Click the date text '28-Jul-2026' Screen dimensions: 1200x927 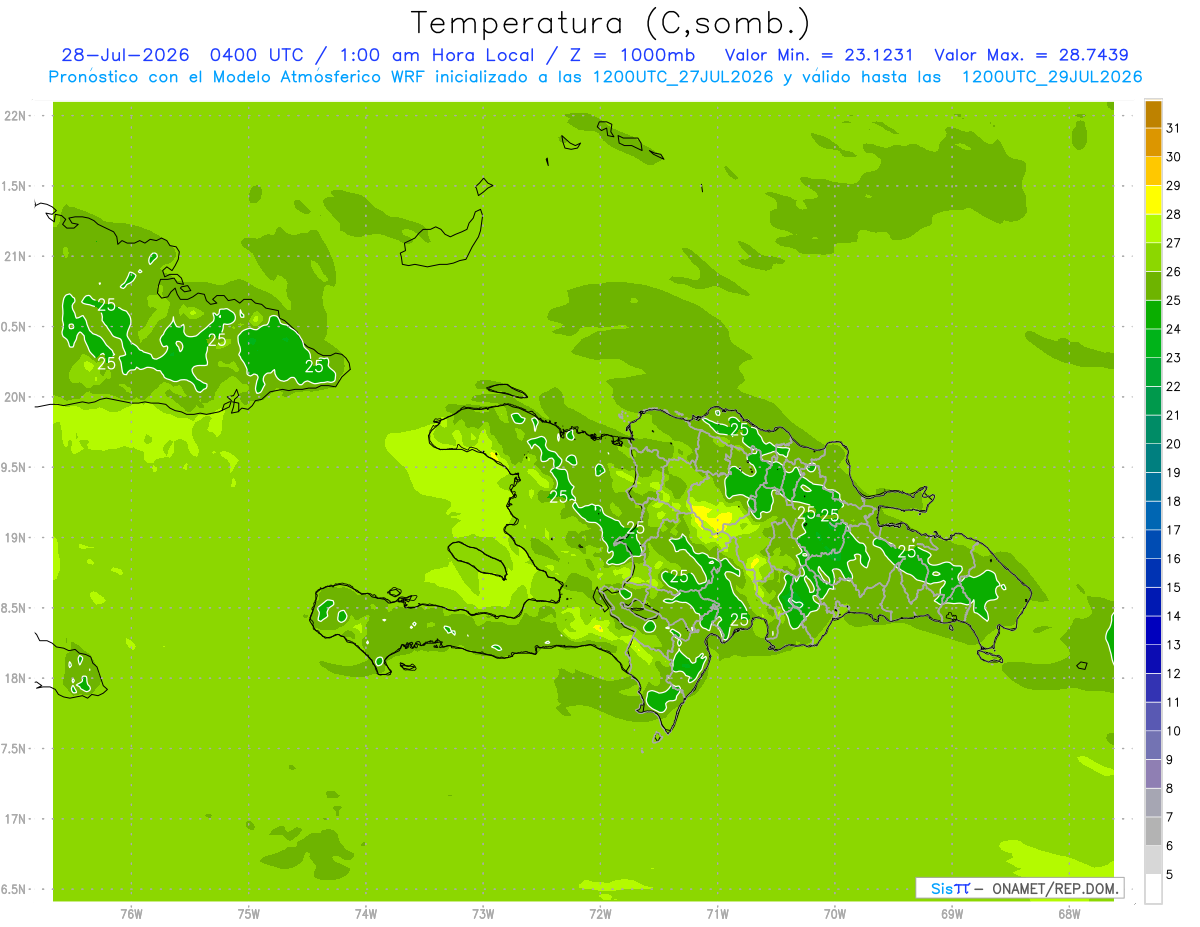click(124, 55)
